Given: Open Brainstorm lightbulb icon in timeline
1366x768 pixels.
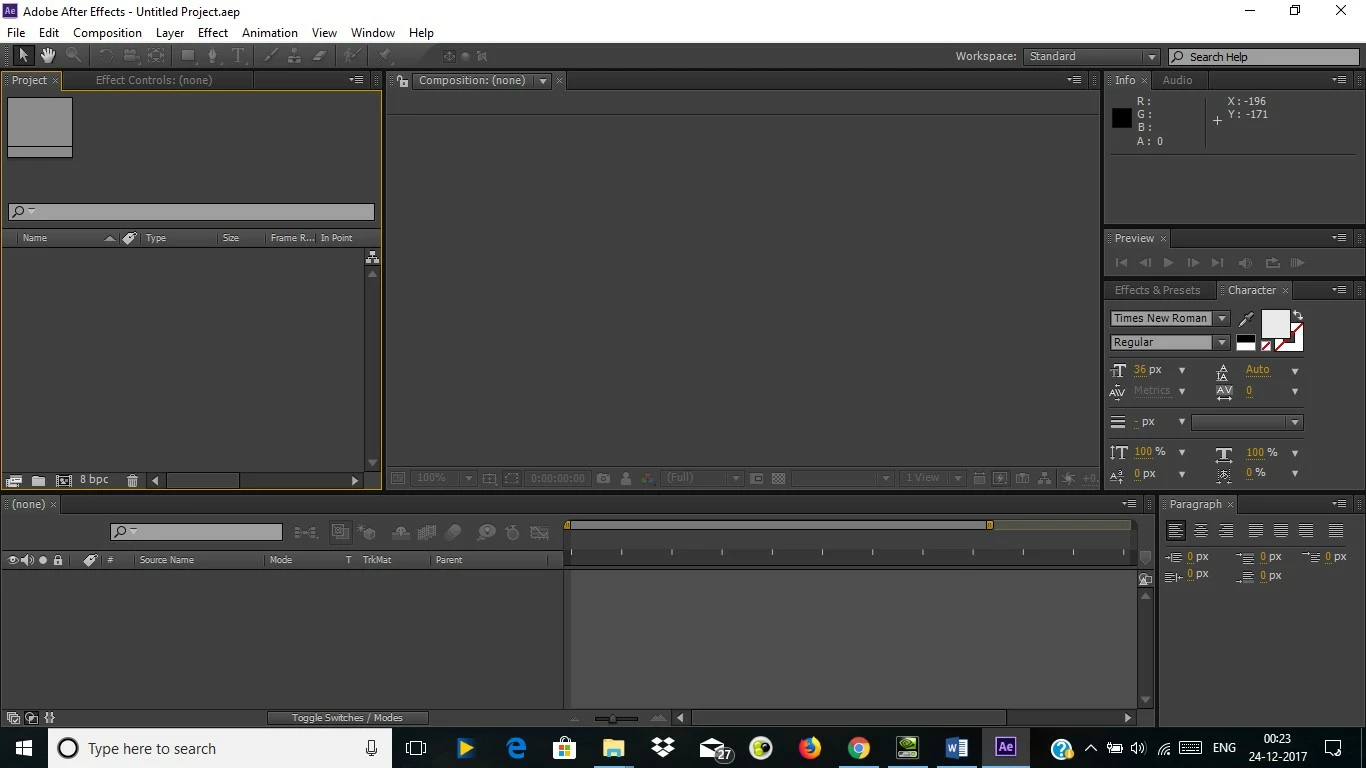Looking at the screenshot, I should point(486,533).
